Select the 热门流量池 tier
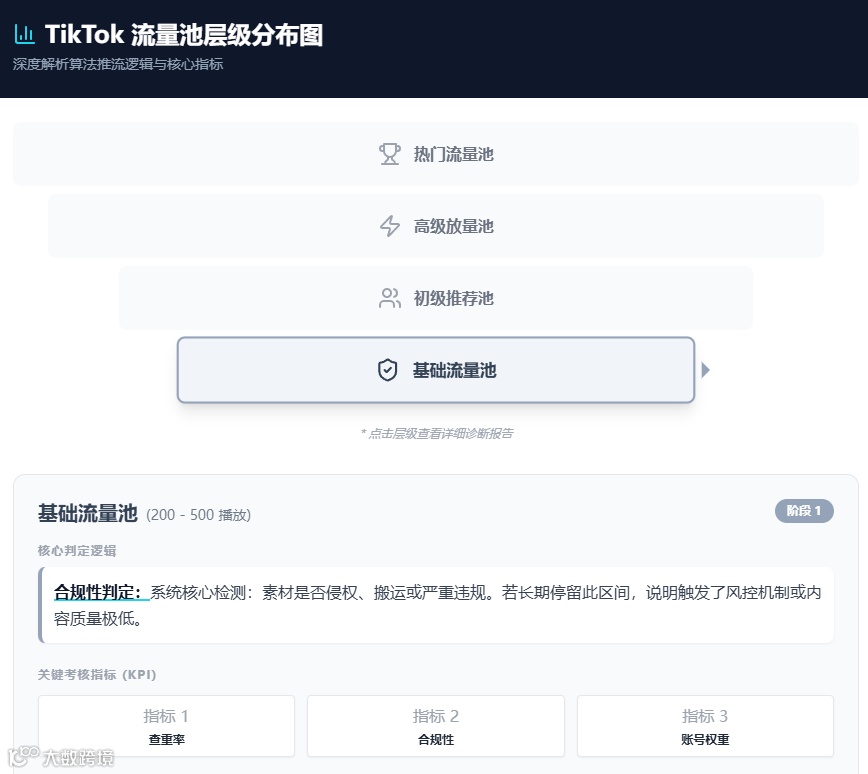Image resolution: width=868 pixels, height=774 pixels. click(436, 154)
